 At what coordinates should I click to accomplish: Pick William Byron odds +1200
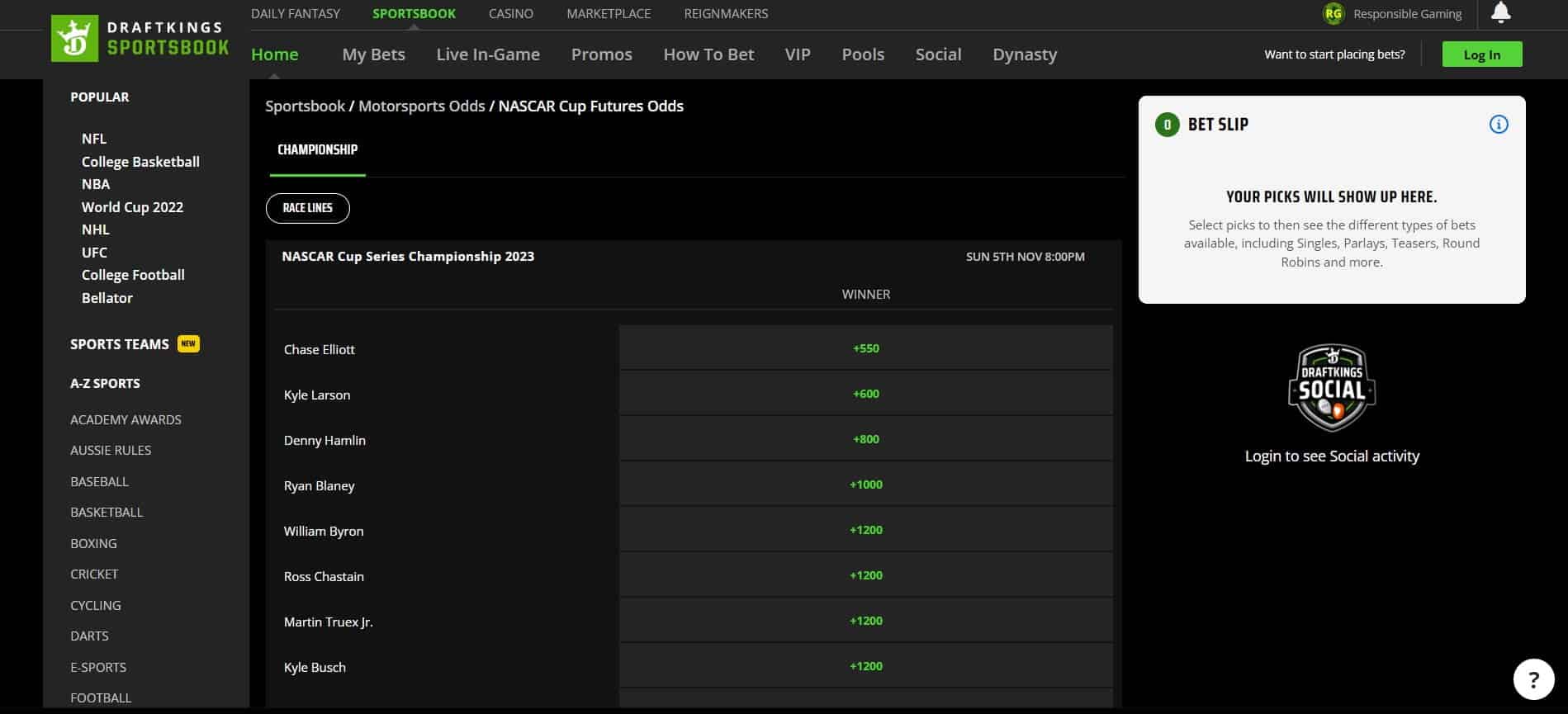(866, 530)
